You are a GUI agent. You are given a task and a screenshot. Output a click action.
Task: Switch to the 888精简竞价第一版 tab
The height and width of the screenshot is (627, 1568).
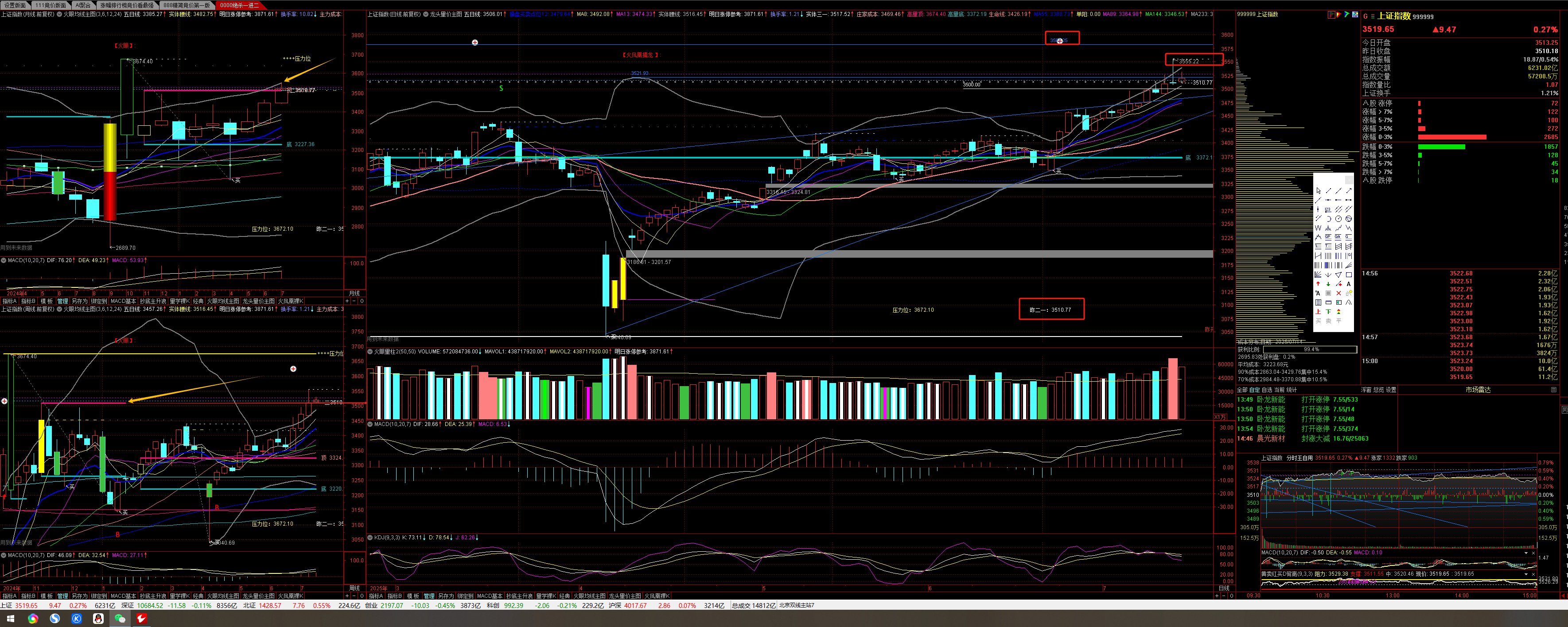click(187, 5)
